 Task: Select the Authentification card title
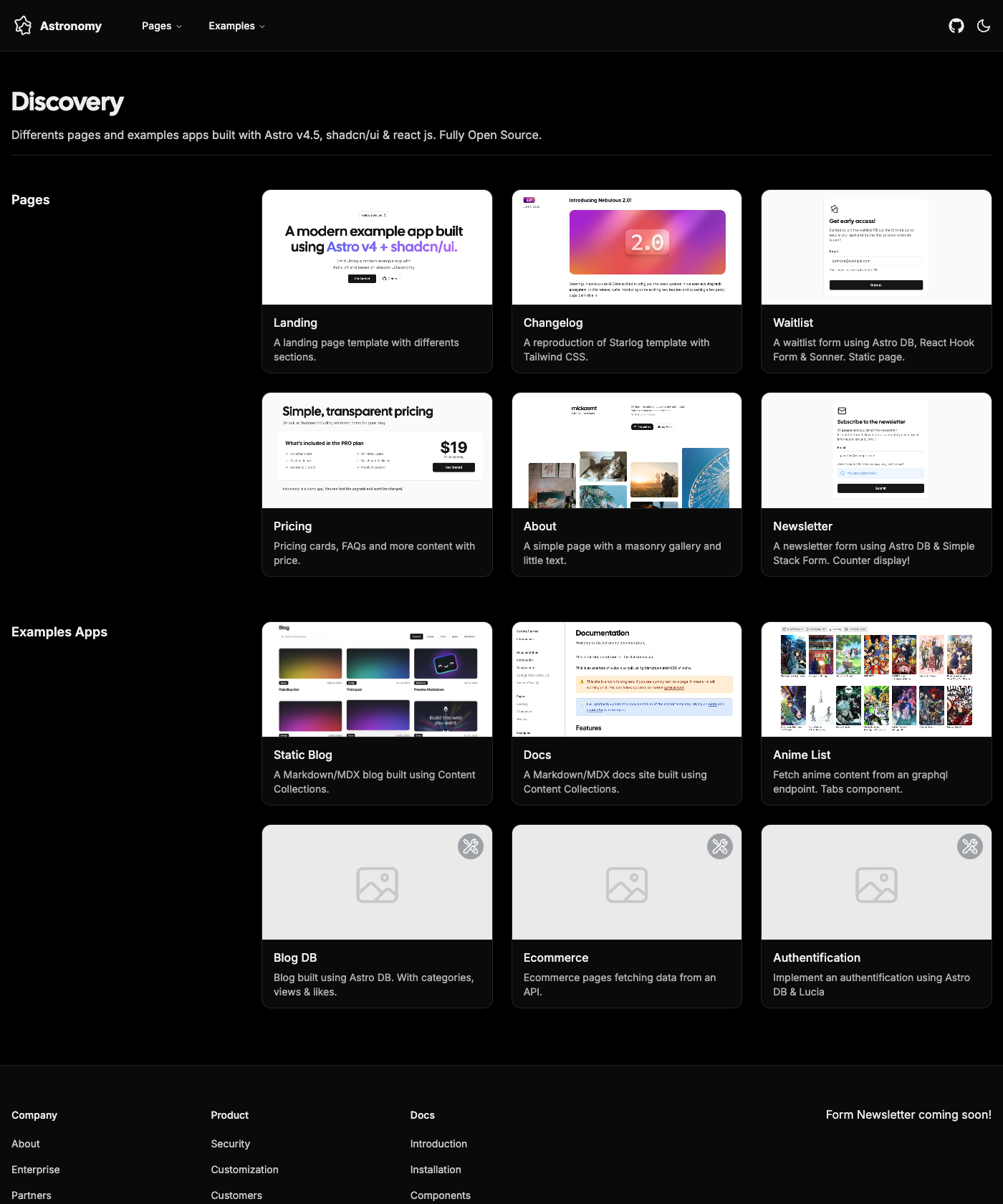tap(817, 957)
